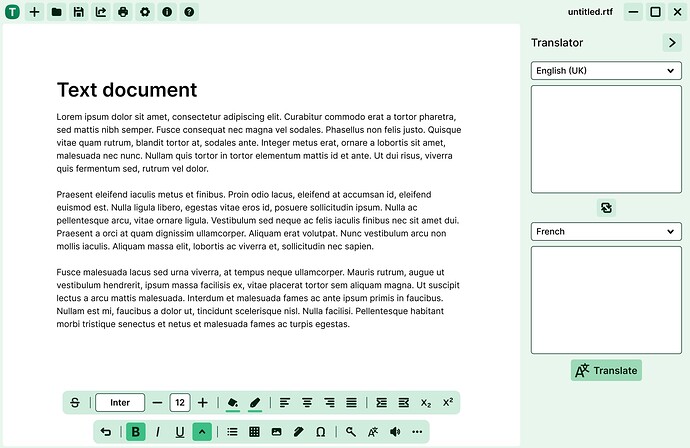The image size is (690, 448).
Task: Toggle underline formatting
Action: click(180, 432)
